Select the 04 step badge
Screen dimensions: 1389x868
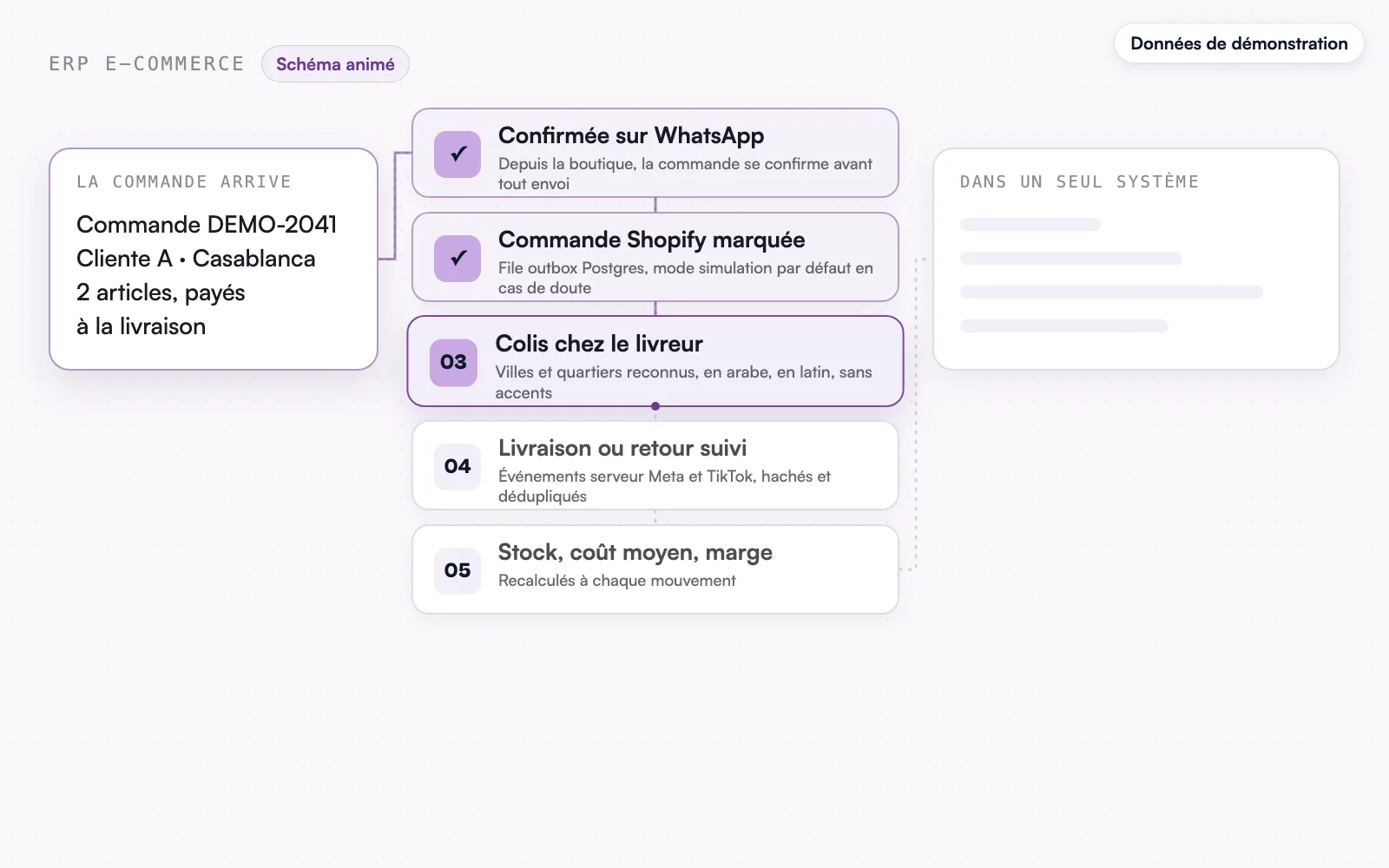coord(458,466)
